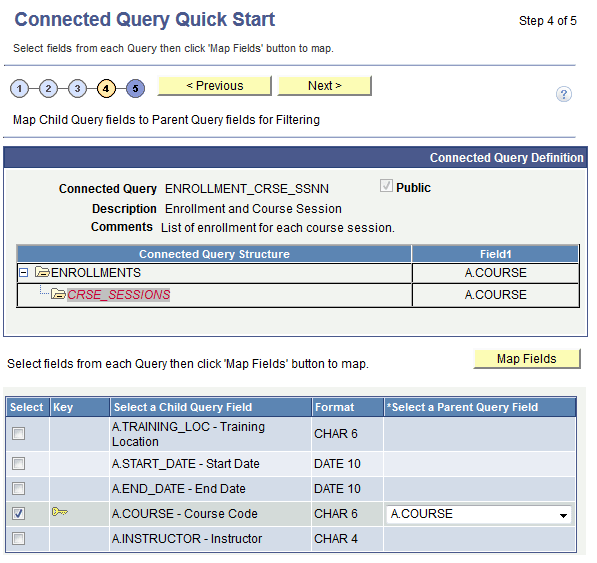Click A.COURSE - Course Code text

click(185, 514)
